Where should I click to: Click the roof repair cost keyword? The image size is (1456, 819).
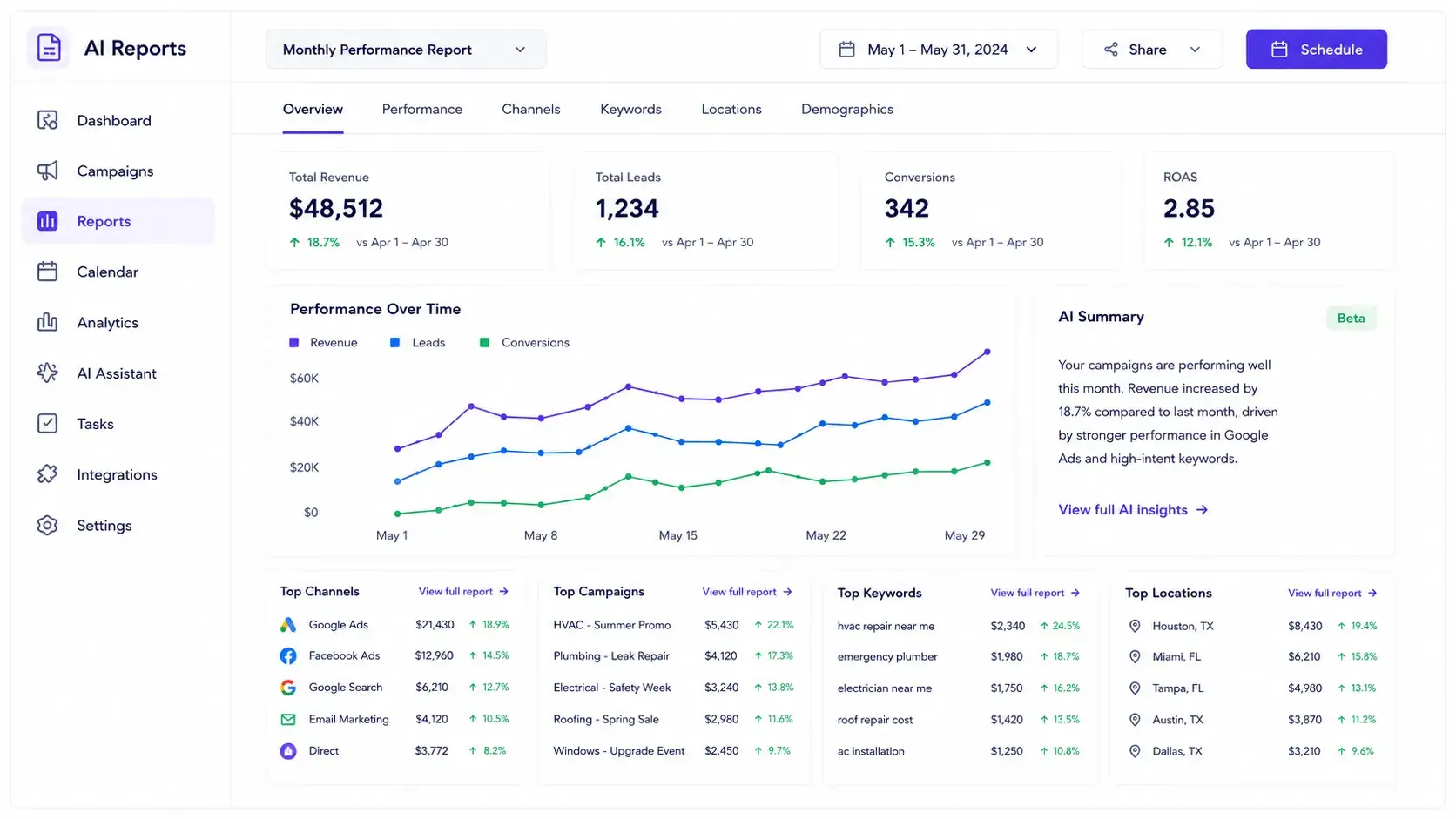point(875,721)
